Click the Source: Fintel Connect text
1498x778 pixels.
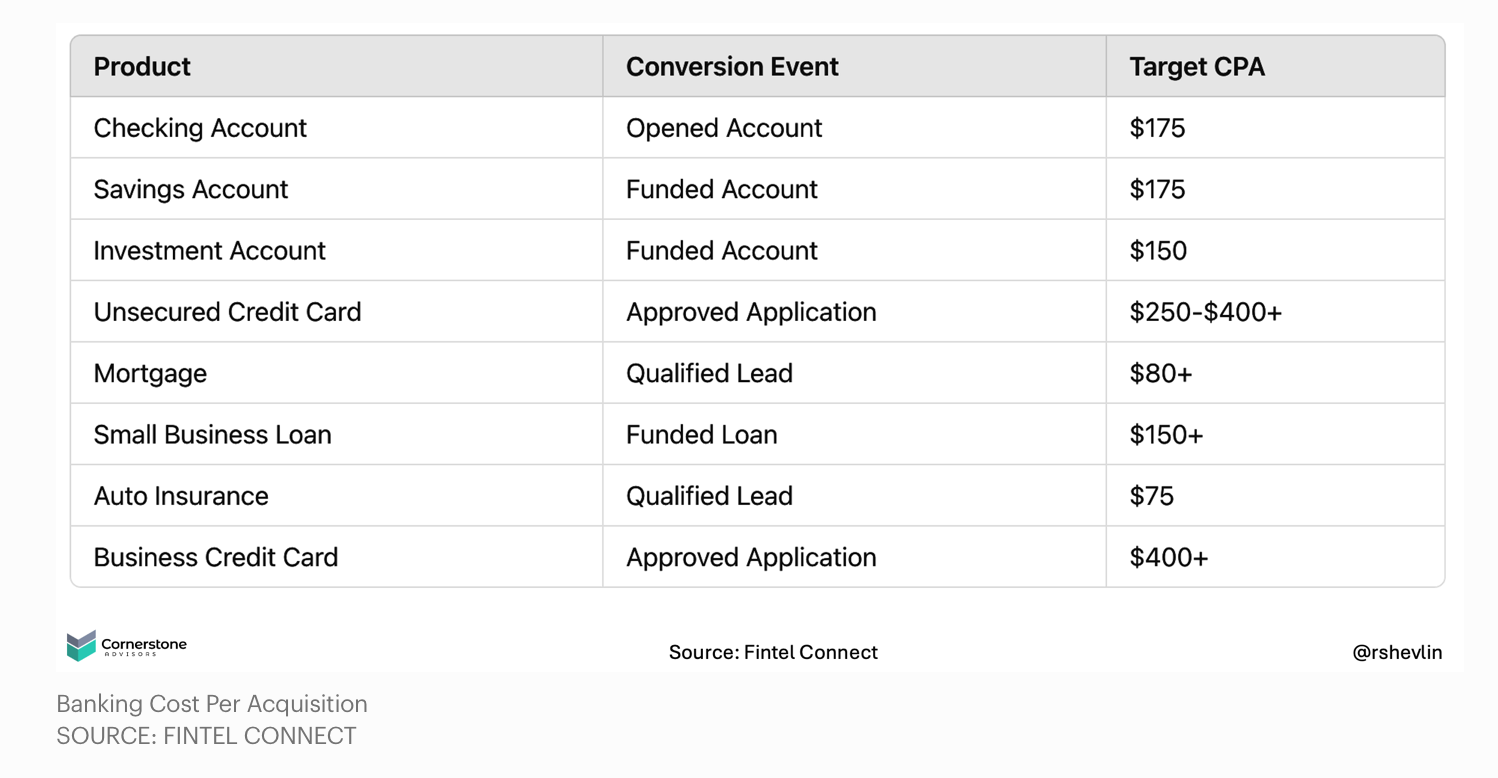point(773,652)
